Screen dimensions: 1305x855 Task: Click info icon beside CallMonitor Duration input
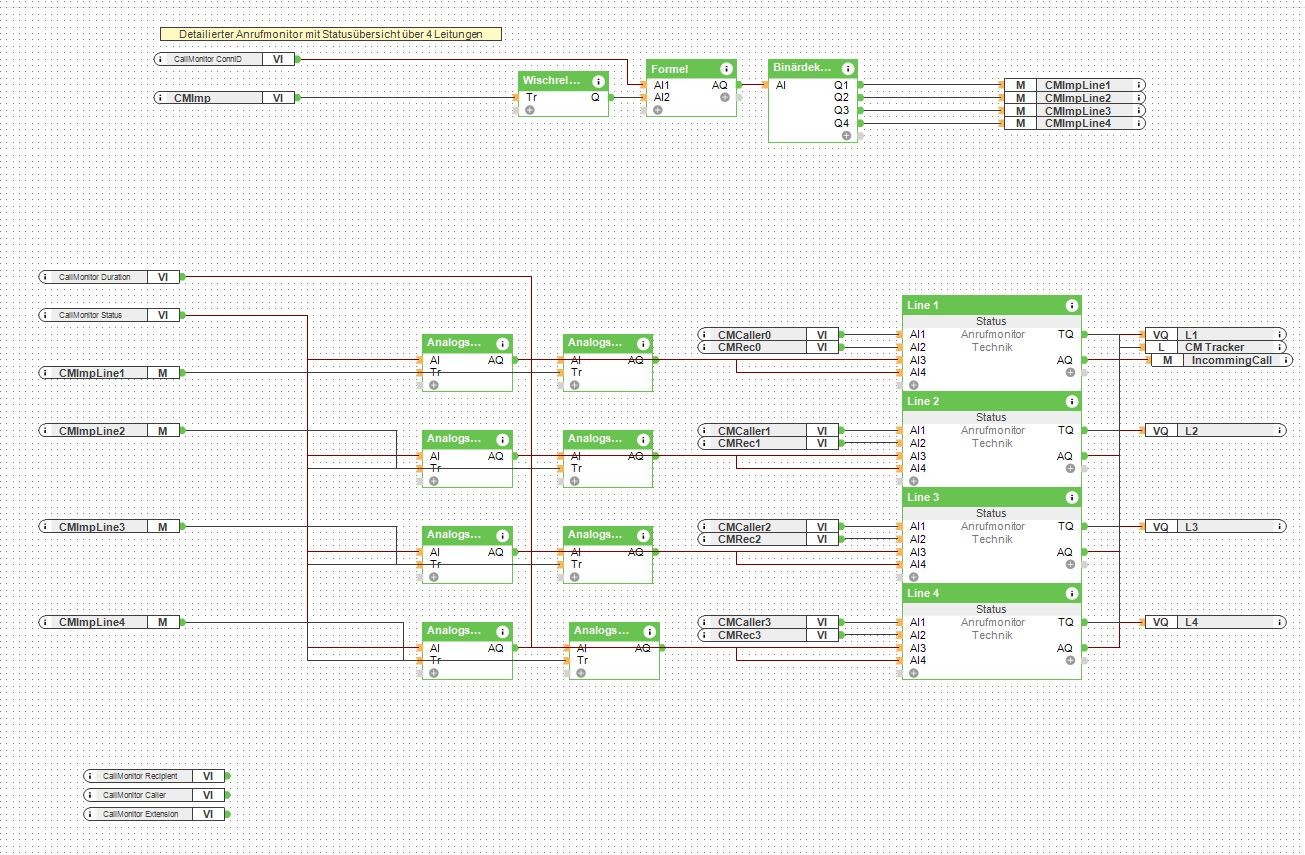click(47, 277)
